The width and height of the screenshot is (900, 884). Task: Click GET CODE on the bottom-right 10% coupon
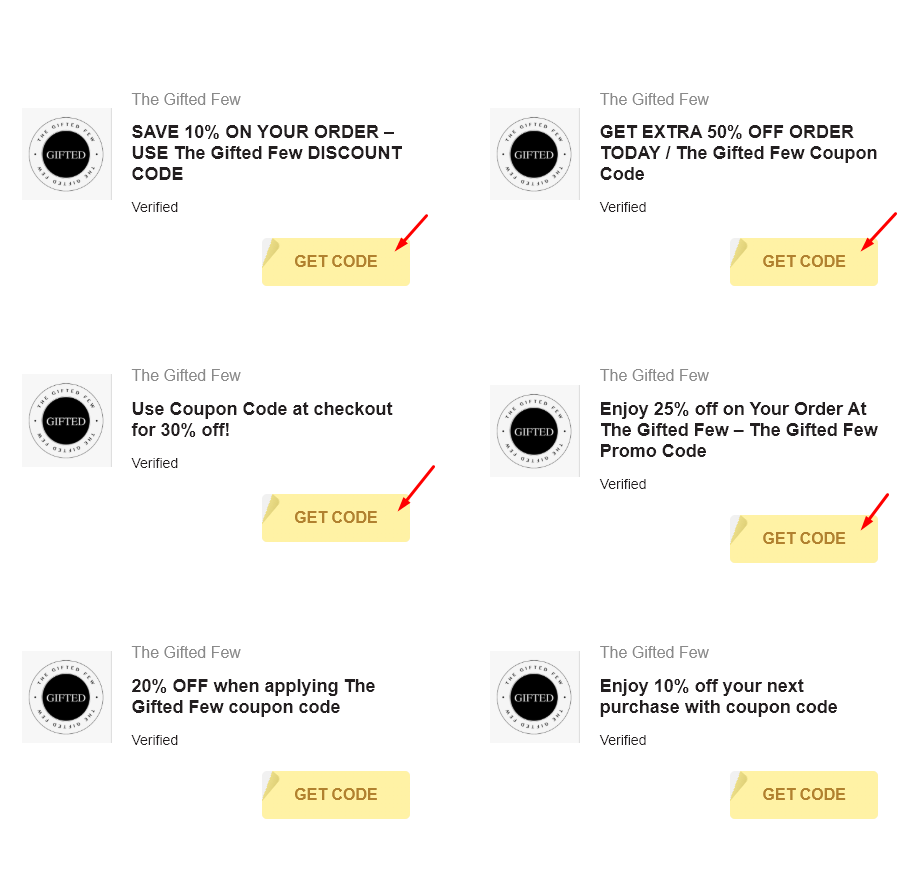tap(803, 794)
